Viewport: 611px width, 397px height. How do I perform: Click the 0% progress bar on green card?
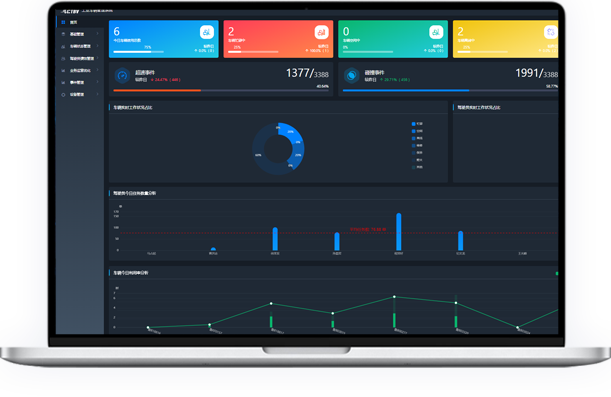tap(368, 51)
